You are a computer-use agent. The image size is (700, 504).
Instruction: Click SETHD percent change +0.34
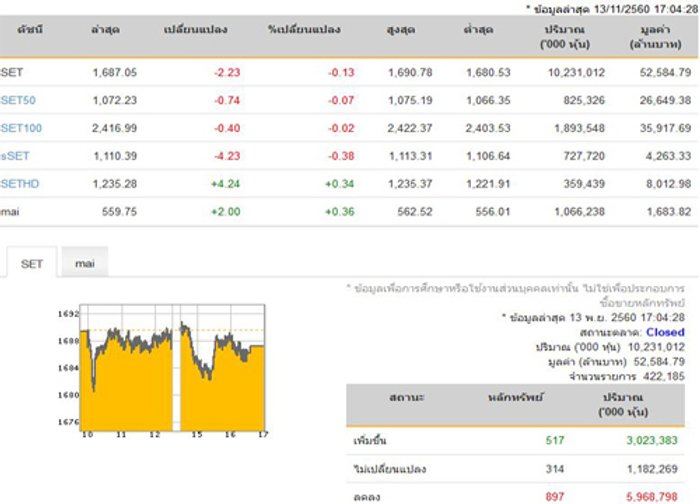click(x=340, y=183)
